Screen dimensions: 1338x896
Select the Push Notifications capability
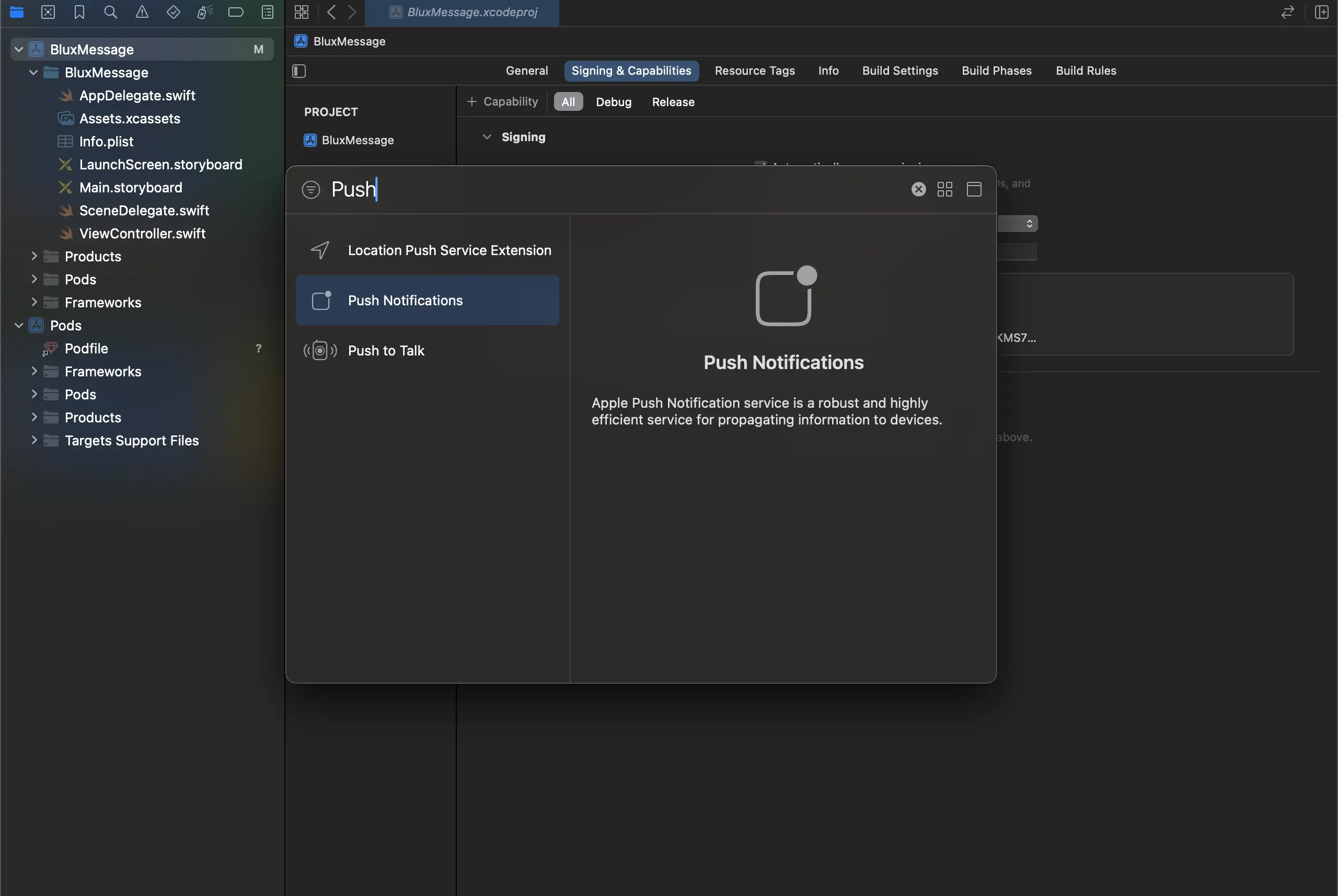coord(428,301)
